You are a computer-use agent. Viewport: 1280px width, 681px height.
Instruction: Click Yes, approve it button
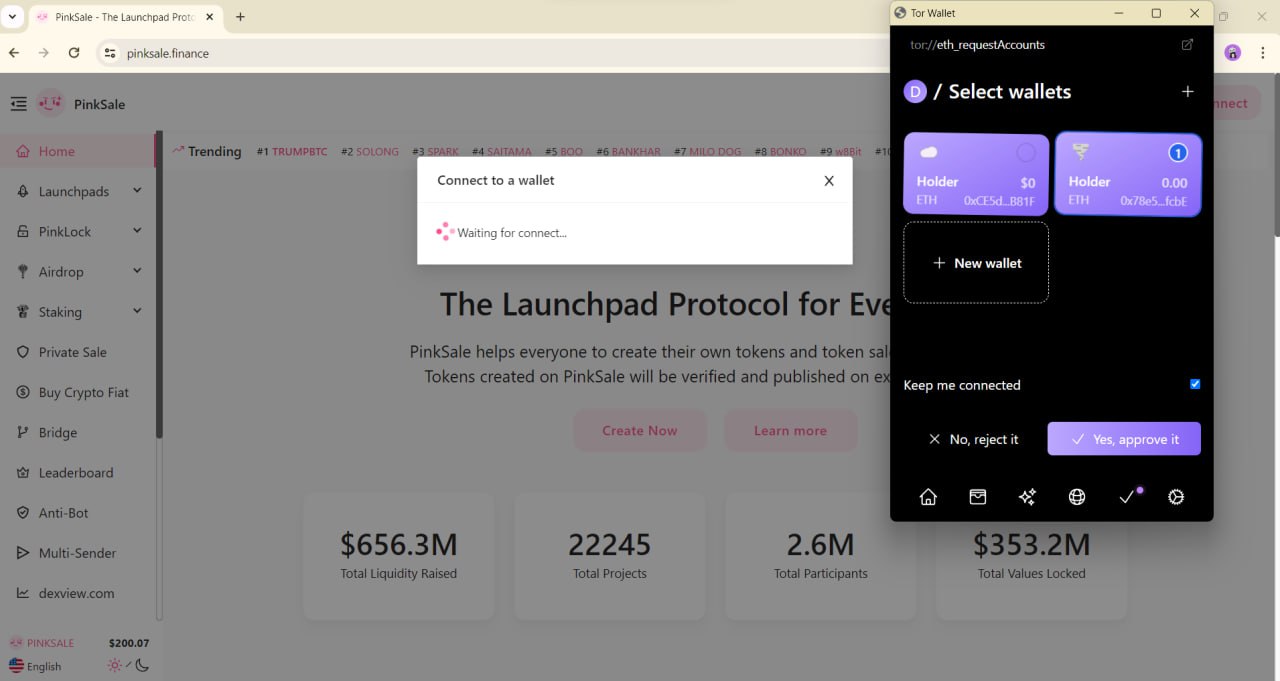(x=1124, y=439)
